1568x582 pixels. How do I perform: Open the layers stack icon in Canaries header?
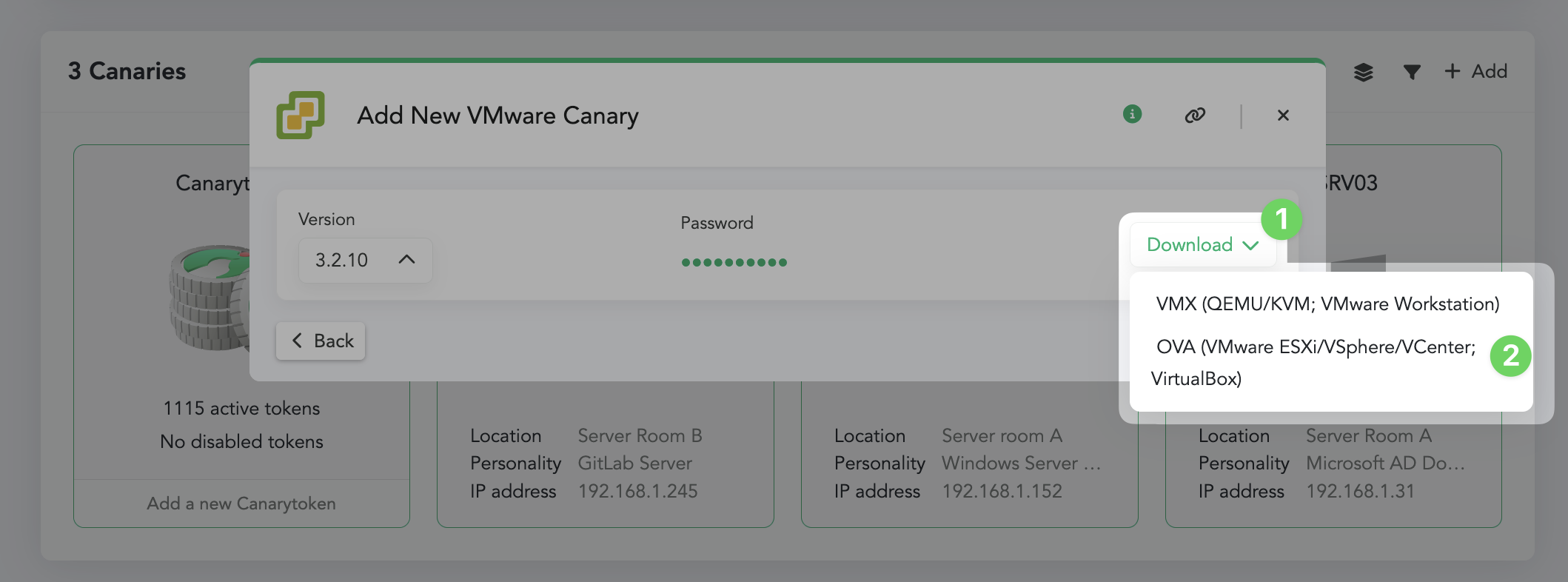point(1363,72)
